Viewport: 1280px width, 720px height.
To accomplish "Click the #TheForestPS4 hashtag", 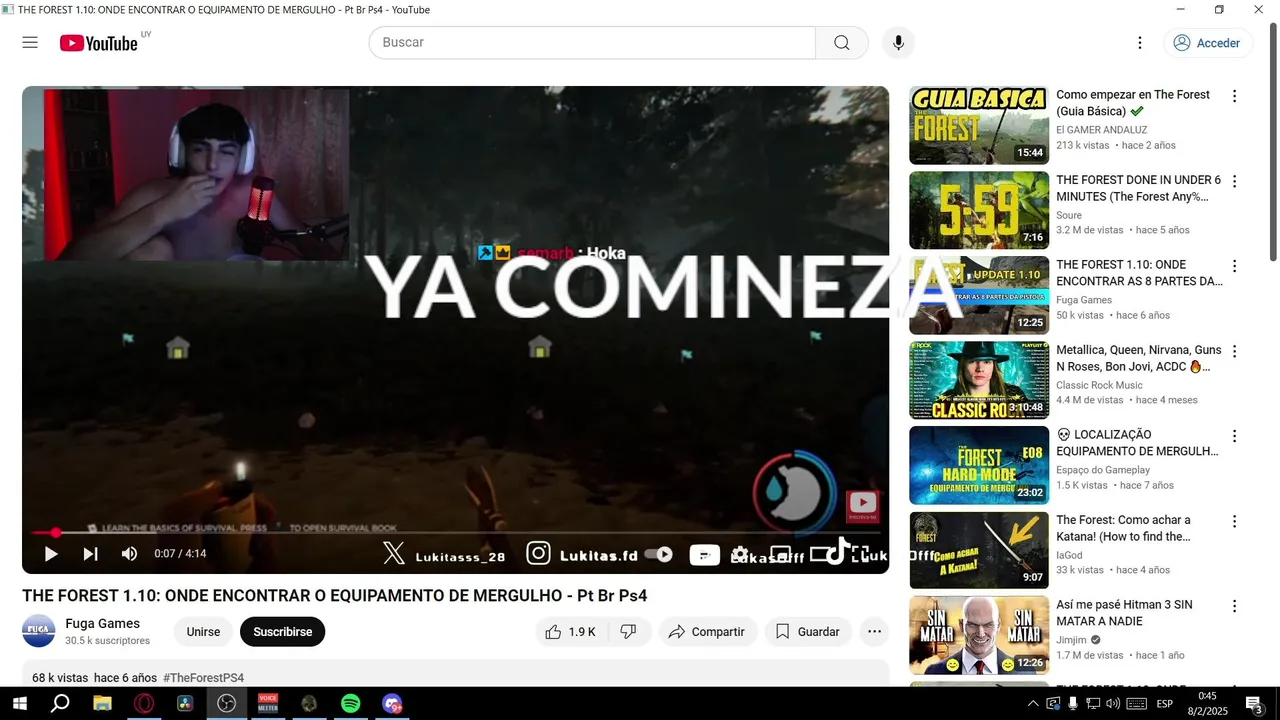I will pos(203,677).
